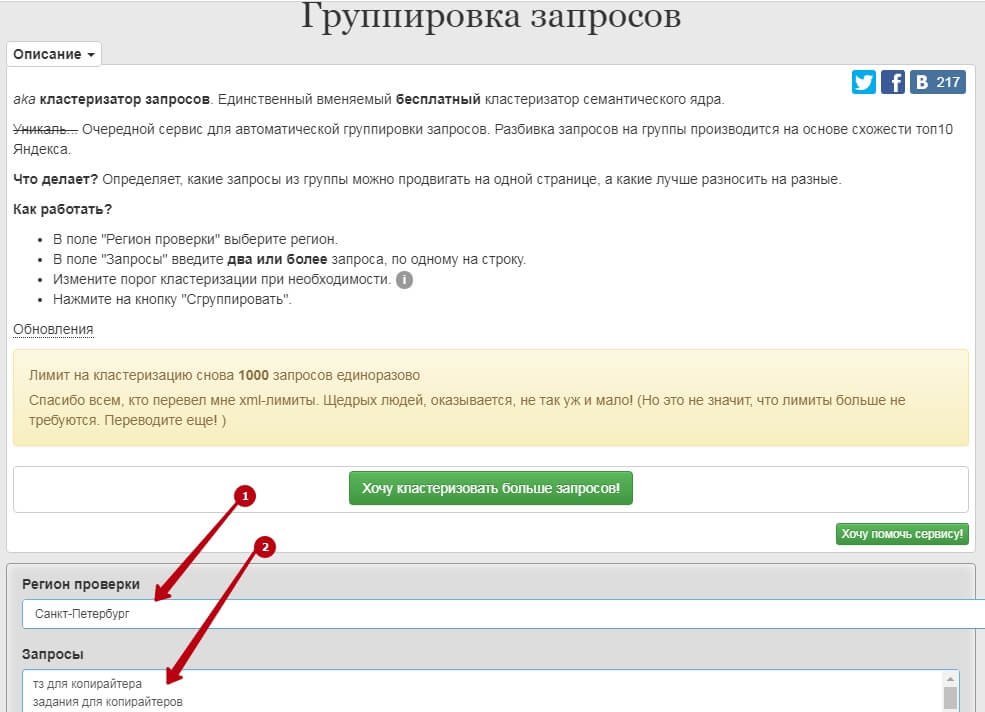Click inside the Запросы textarea
This screenshot has width=985, height=712.
click(491, 691)
